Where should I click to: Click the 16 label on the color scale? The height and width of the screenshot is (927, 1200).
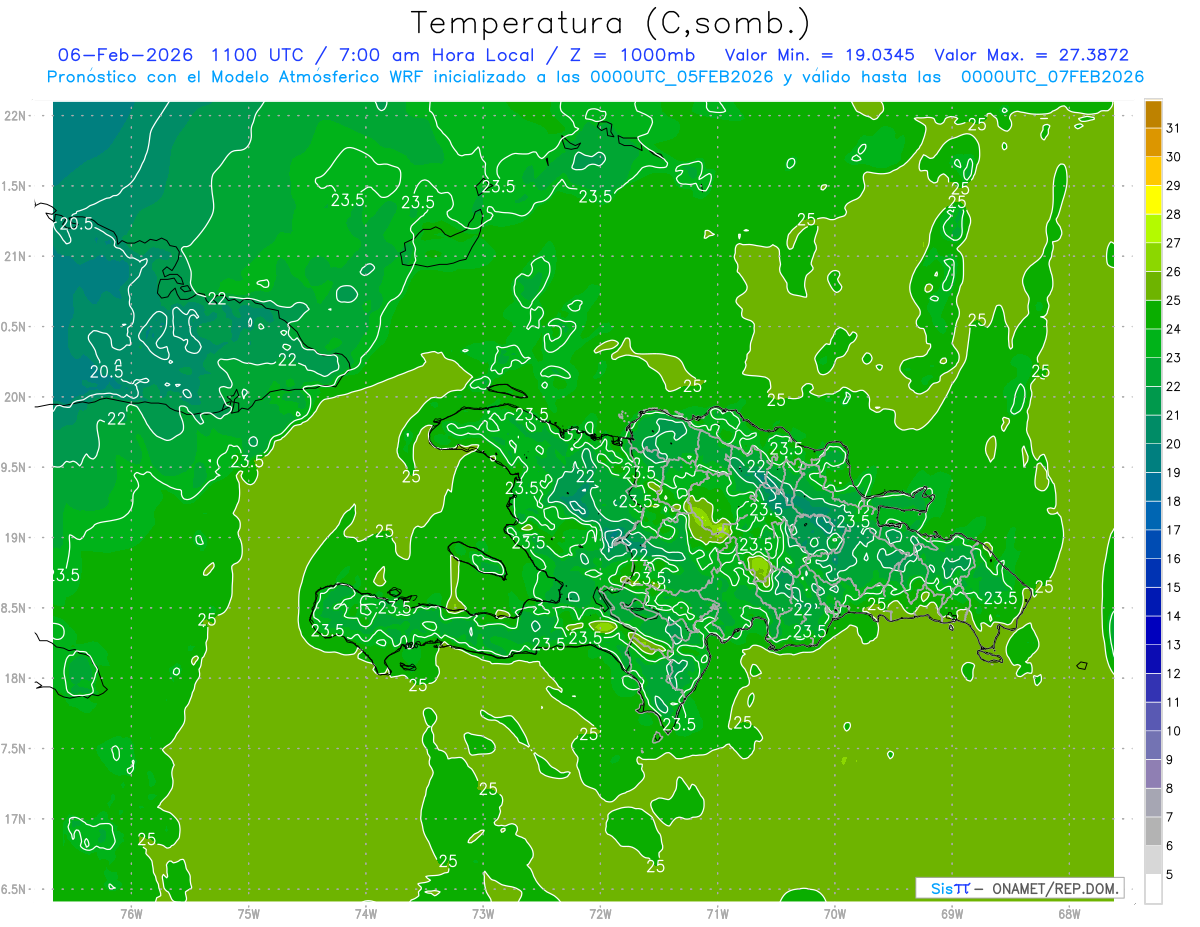click(x=1173, y=558)
